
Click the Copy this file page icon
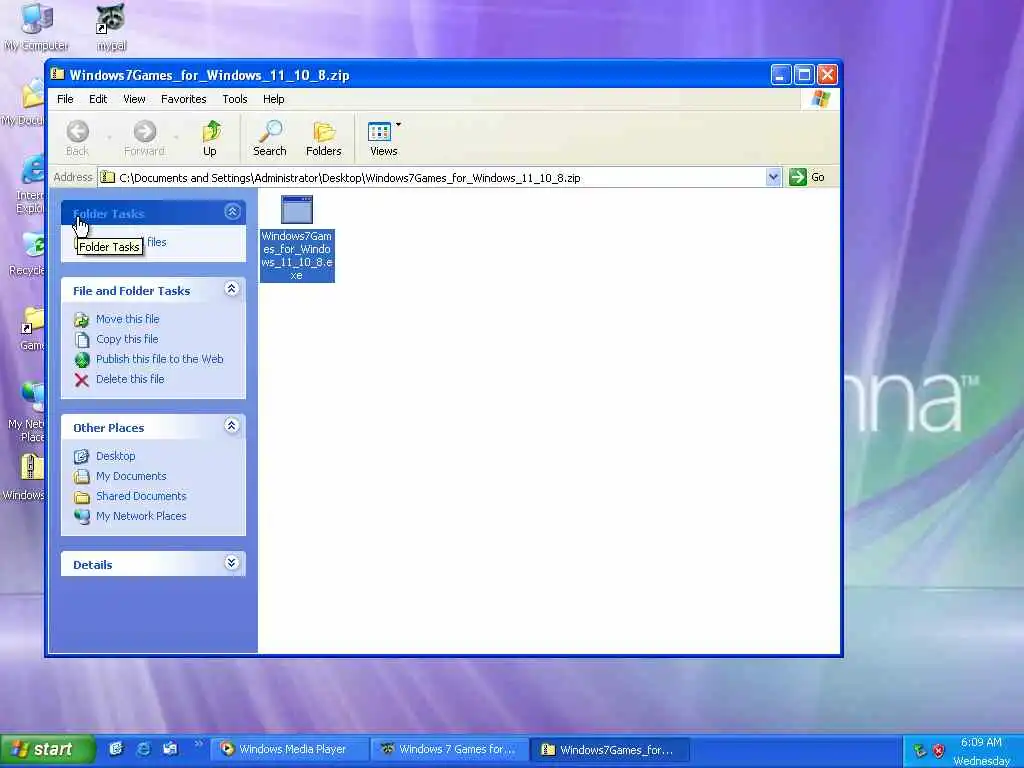coord(82,340)
